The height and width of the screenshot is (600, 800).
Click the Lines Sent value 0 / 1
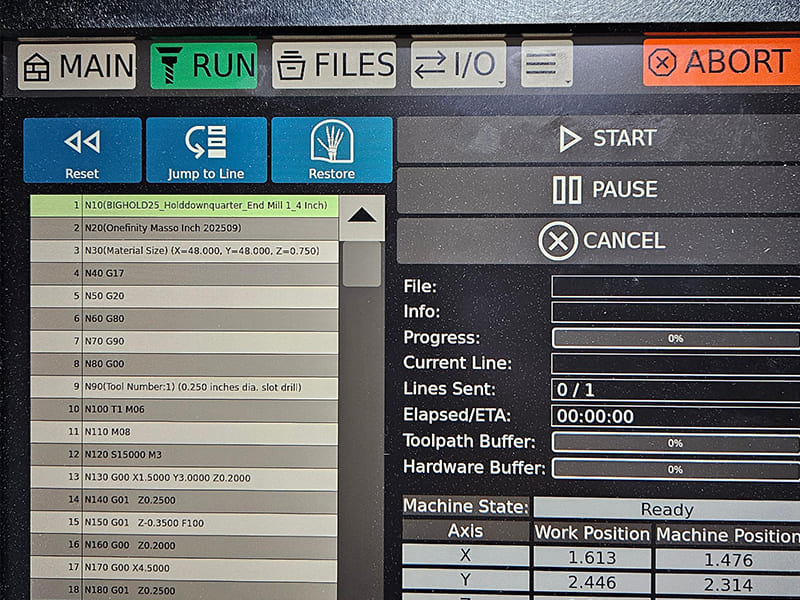coord(676,390)
